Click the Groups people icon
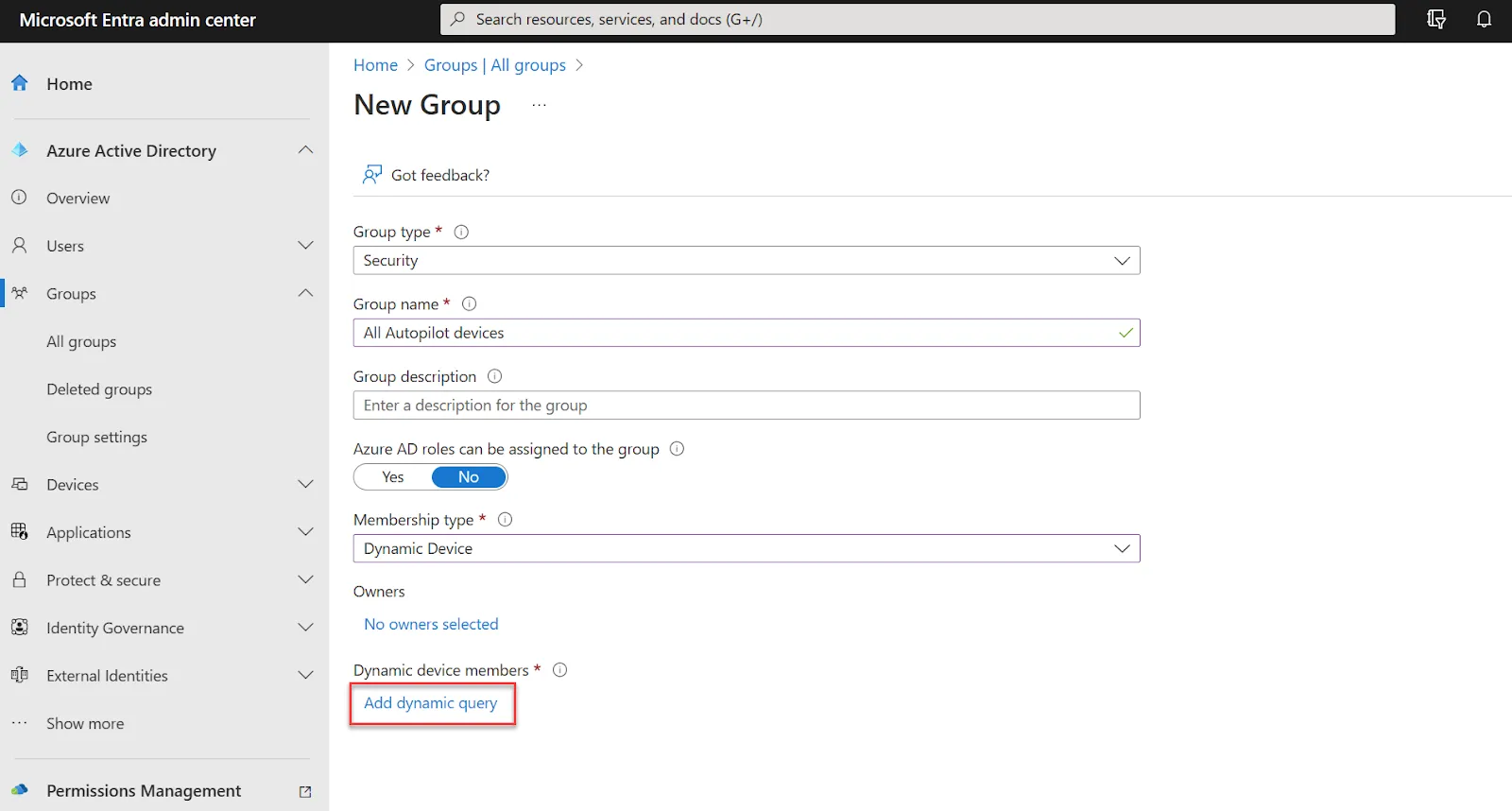This screenshot has width=1512, height=811. point(19,293)
